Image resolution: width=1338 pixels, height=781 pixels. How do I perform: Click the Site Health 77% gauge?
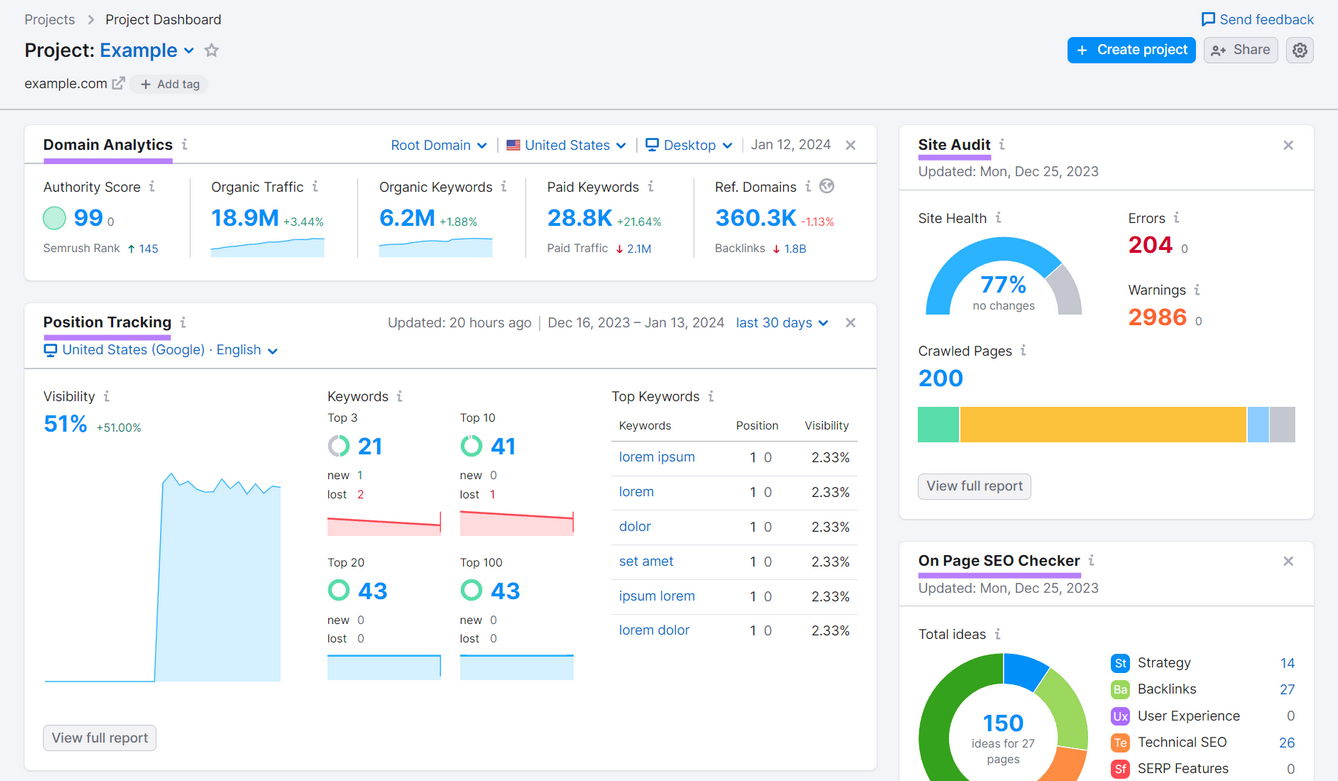tap(1003, 277)
